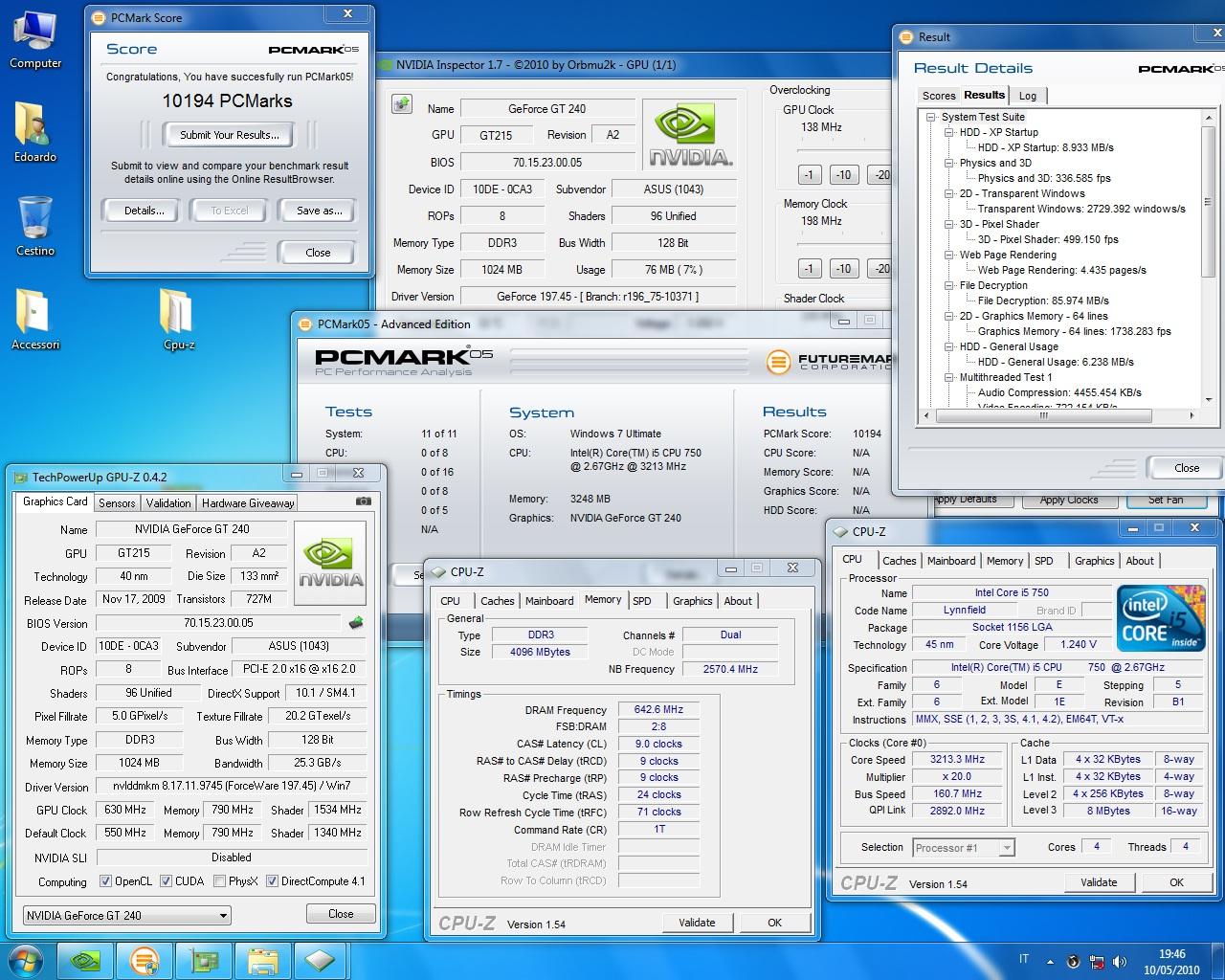
Task: Collapse the Physics and 3D node
Action: coord(949,163)
